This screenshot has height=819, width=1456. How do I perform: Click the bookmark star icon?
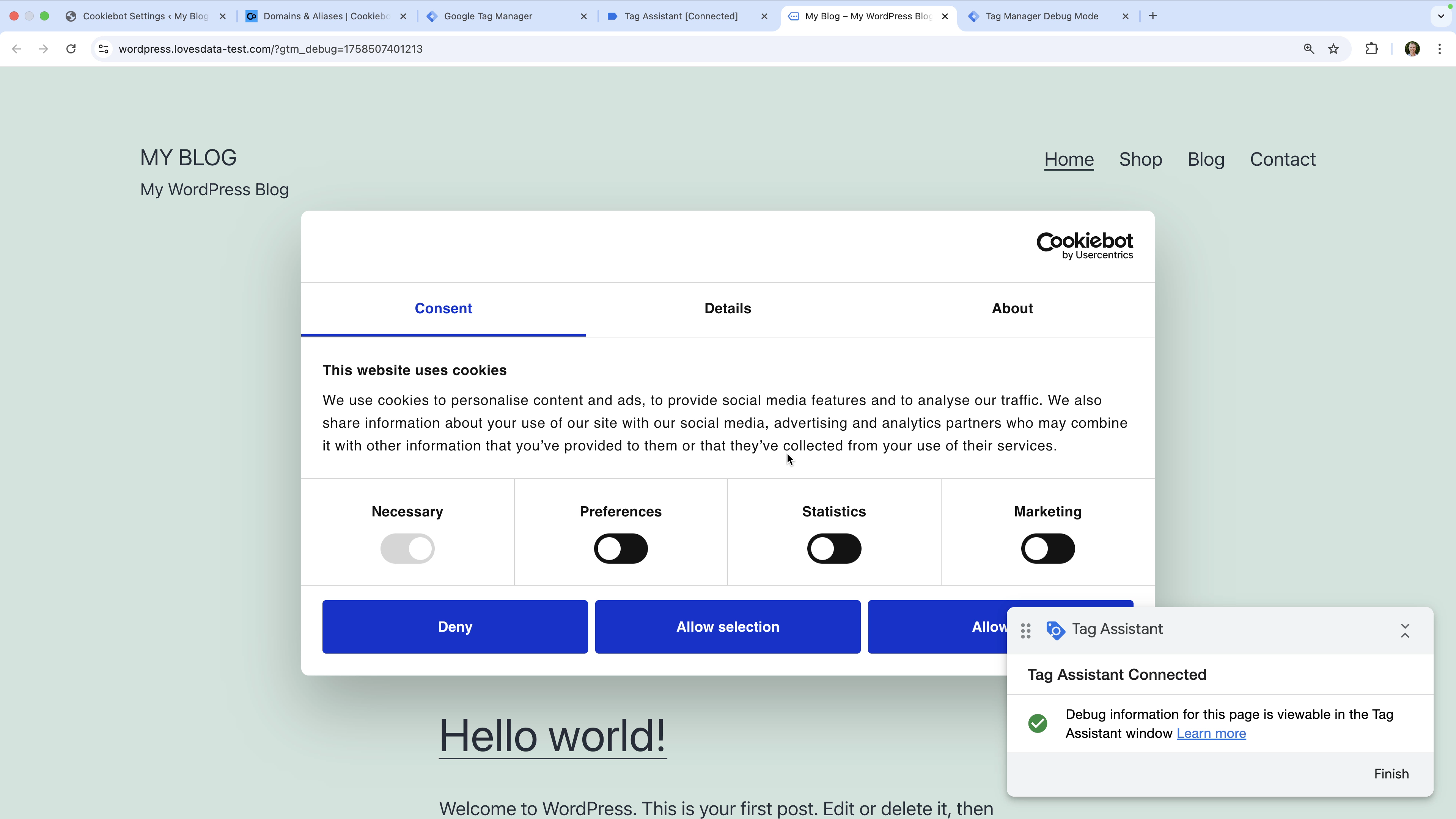click(1333, 49)
